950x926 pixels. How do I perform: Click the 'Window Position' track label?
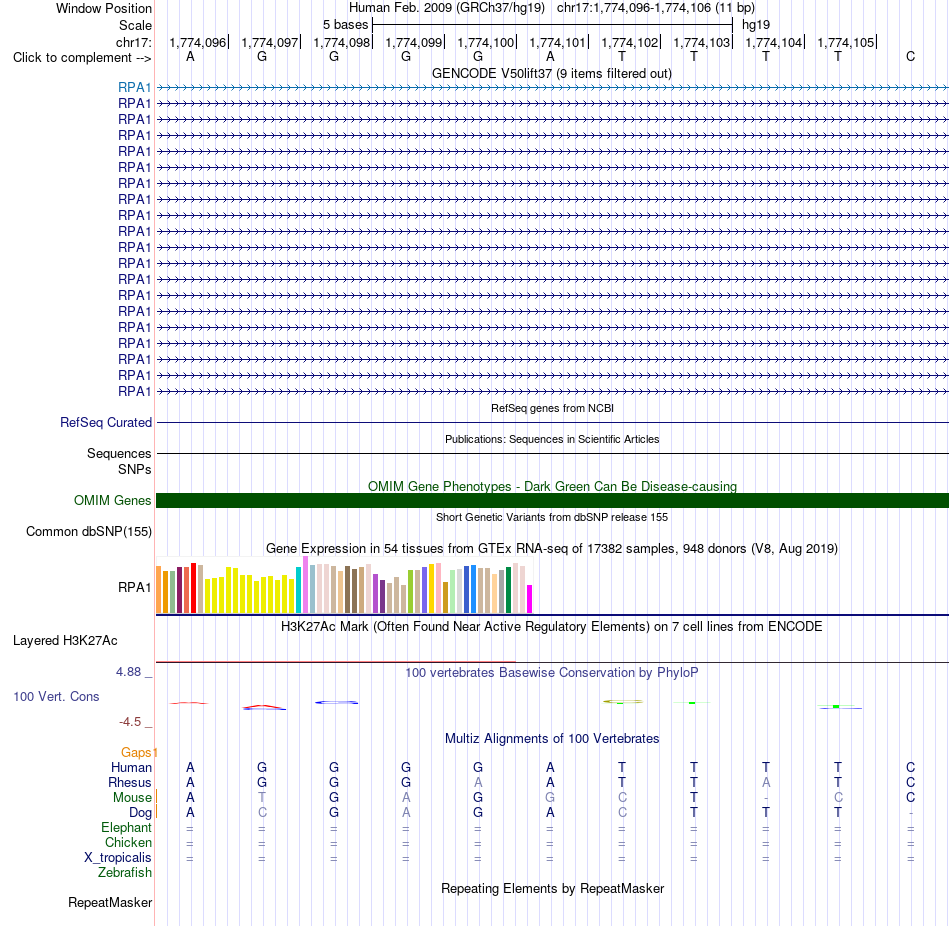(104, 8)
